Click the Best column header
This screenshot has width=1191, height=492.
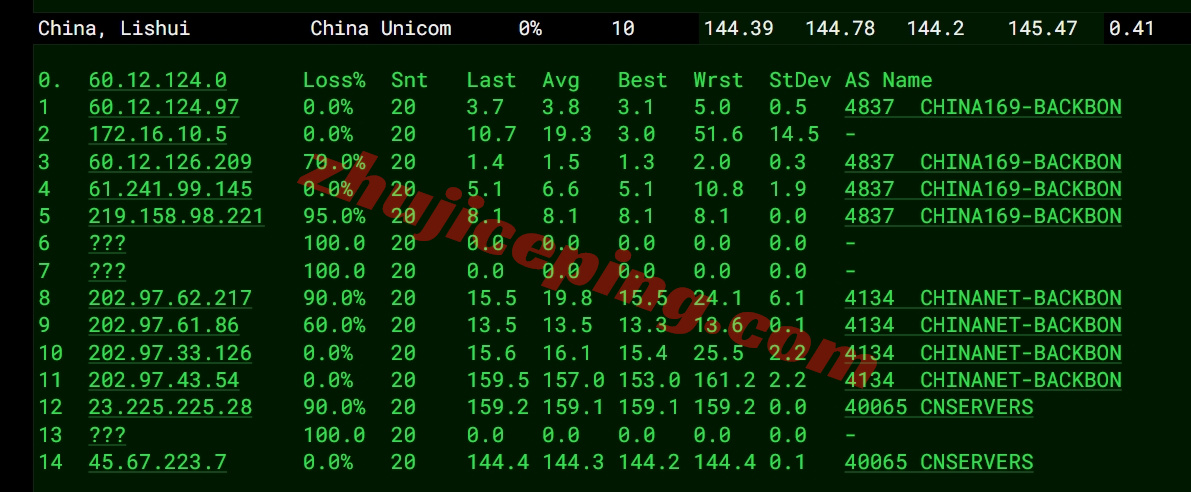click(x=643, y=80)
